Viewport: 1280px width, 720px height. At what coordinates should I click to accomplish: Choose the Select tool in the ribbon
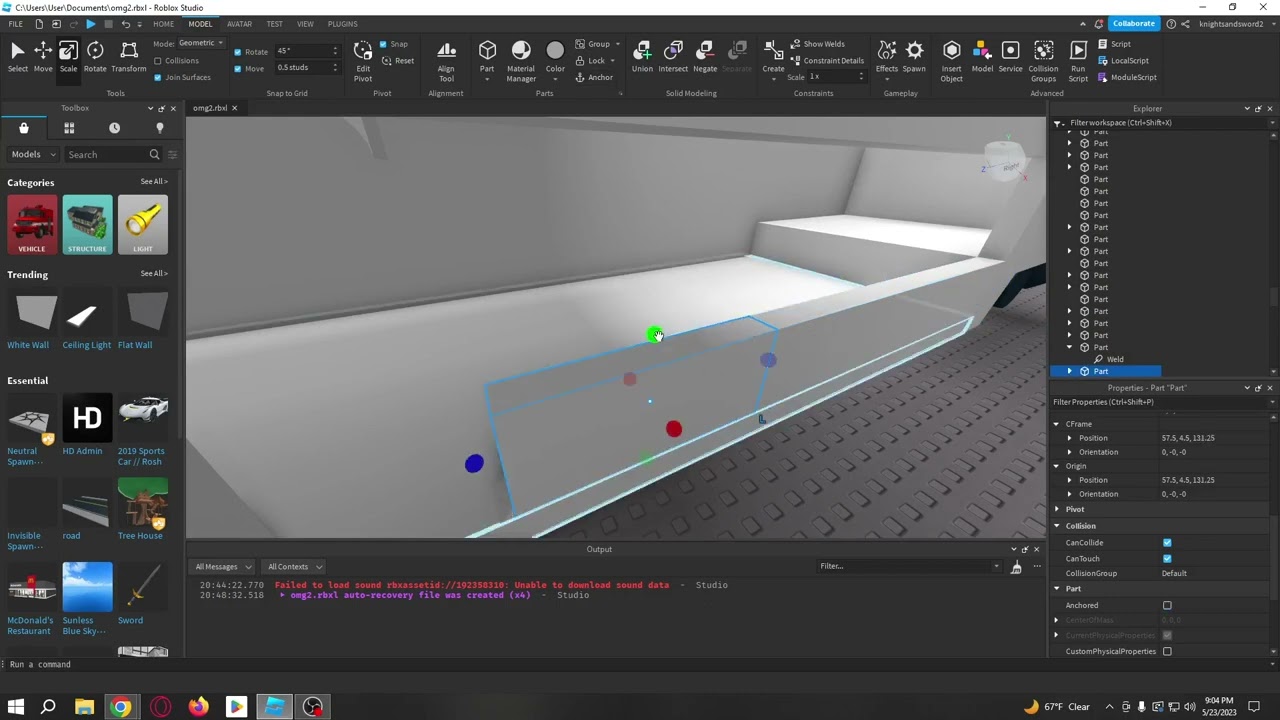[18, 57]
